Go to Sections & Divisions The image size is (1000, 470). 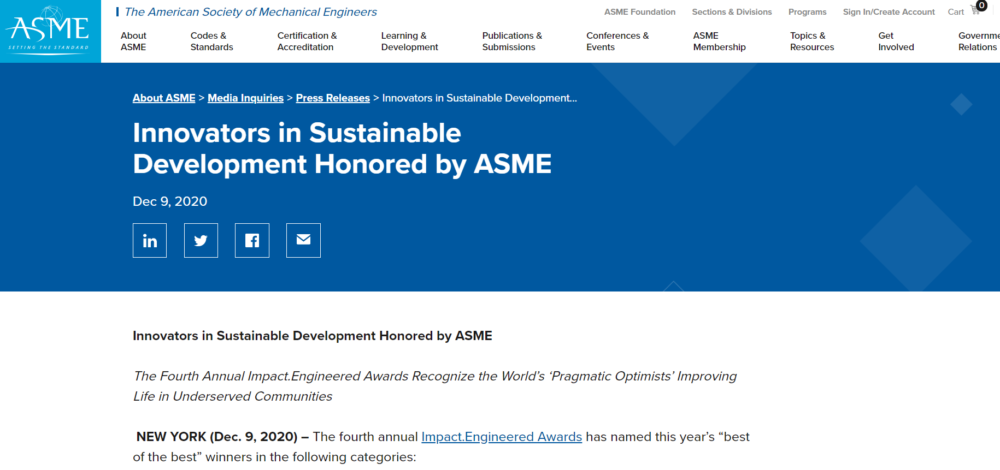click(732, 12)
